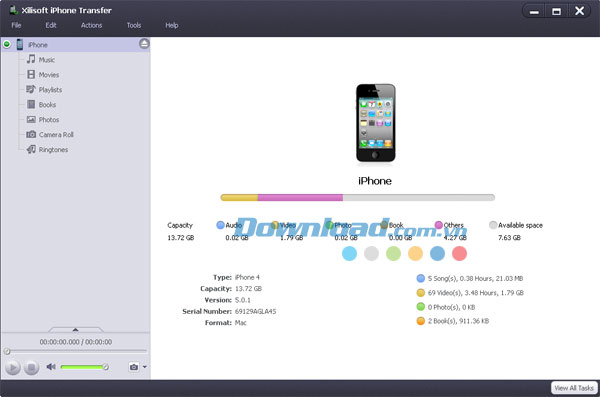Select the iPhone device node
The width and height of the screenshot is (600, 397).
75,45
